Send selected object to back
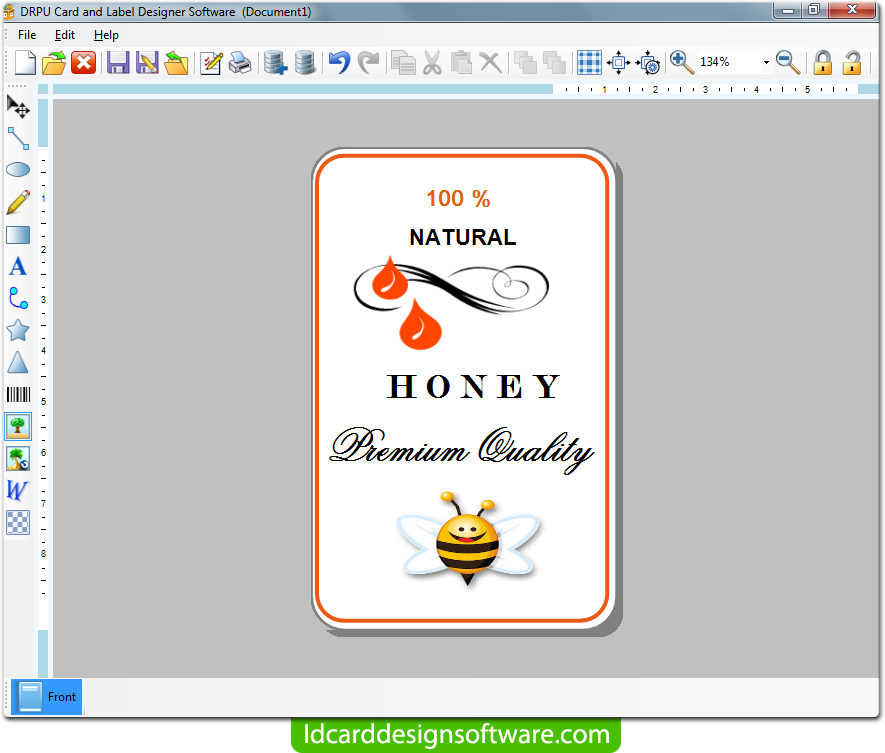The height and width of the screenshot is (753, 885). pyautogui.click(x=554, y=63)
